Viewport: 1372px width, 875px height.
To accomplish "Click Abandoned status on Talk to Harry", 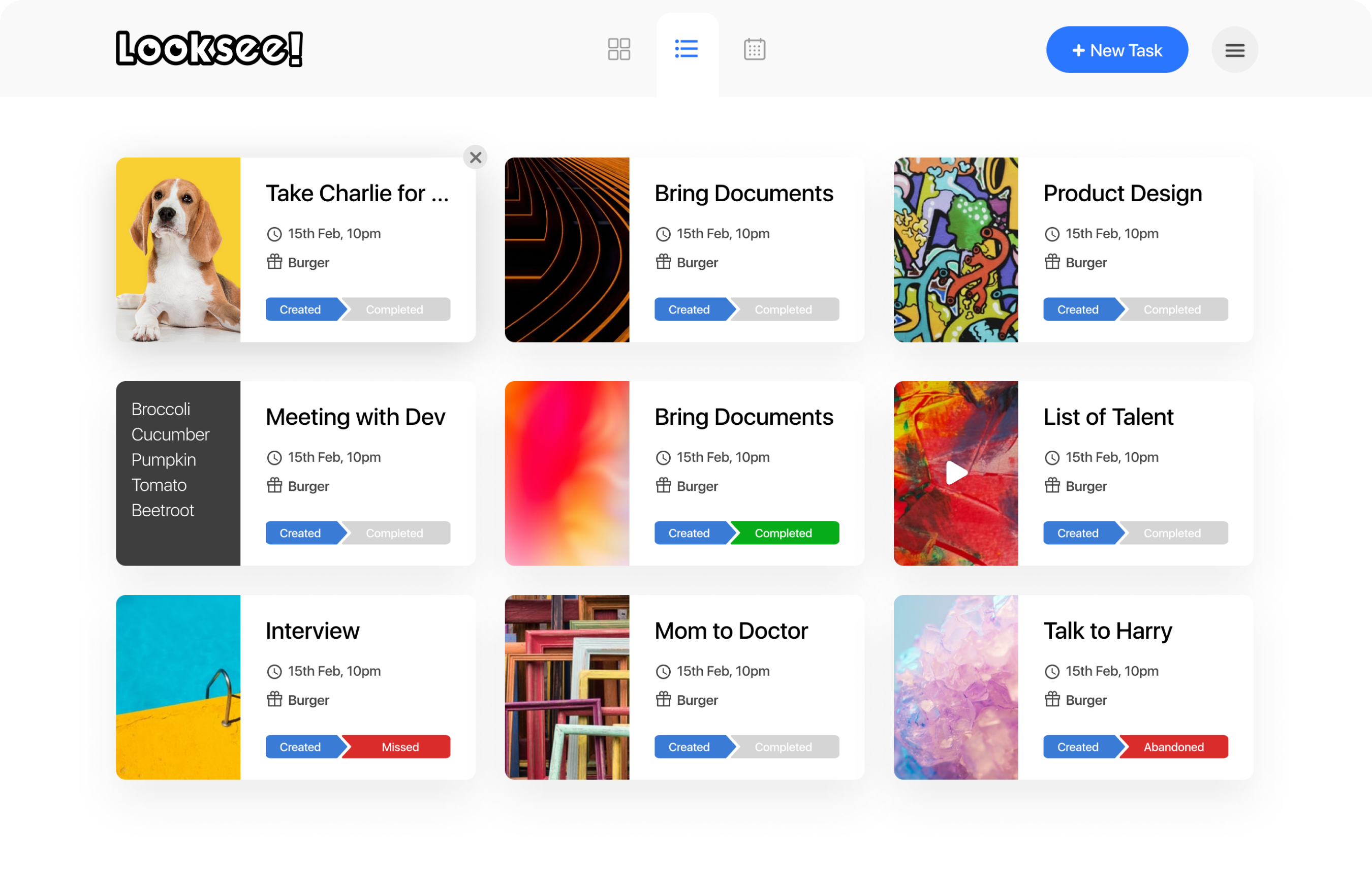I will pos(1174,747).
